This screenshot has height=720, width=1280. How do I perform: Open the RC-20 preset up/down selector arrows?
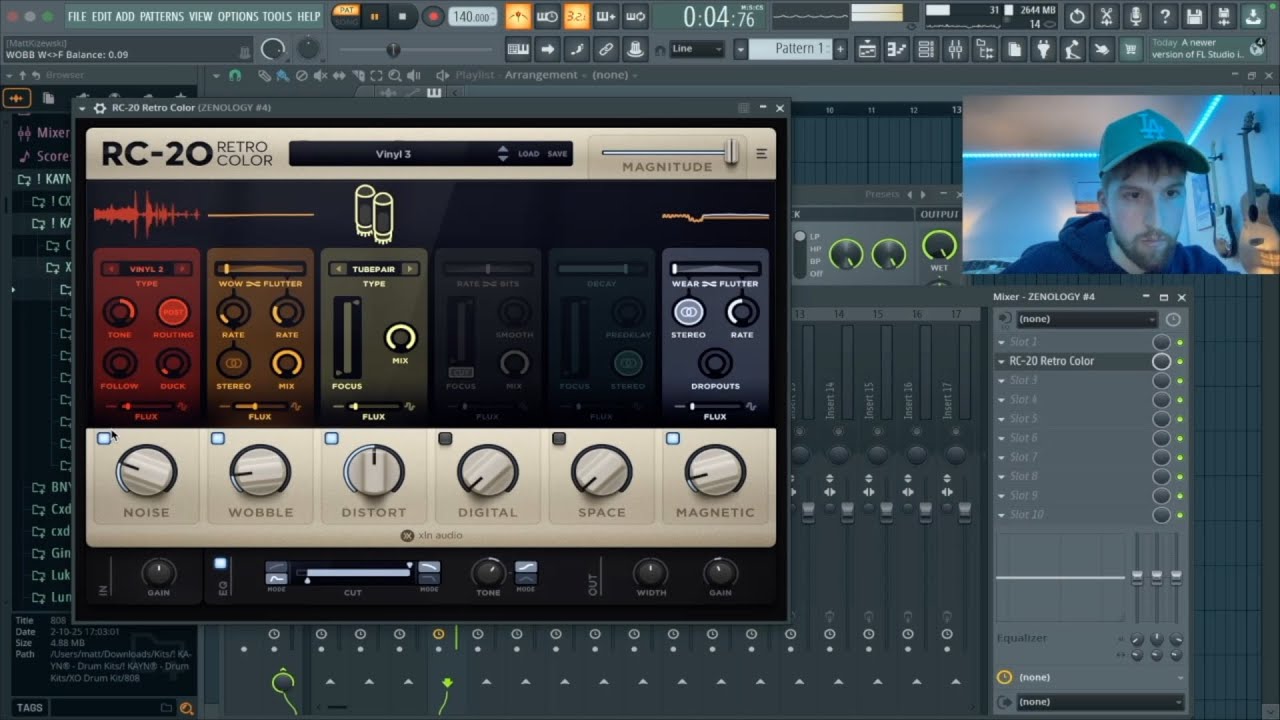coord(503,154)
